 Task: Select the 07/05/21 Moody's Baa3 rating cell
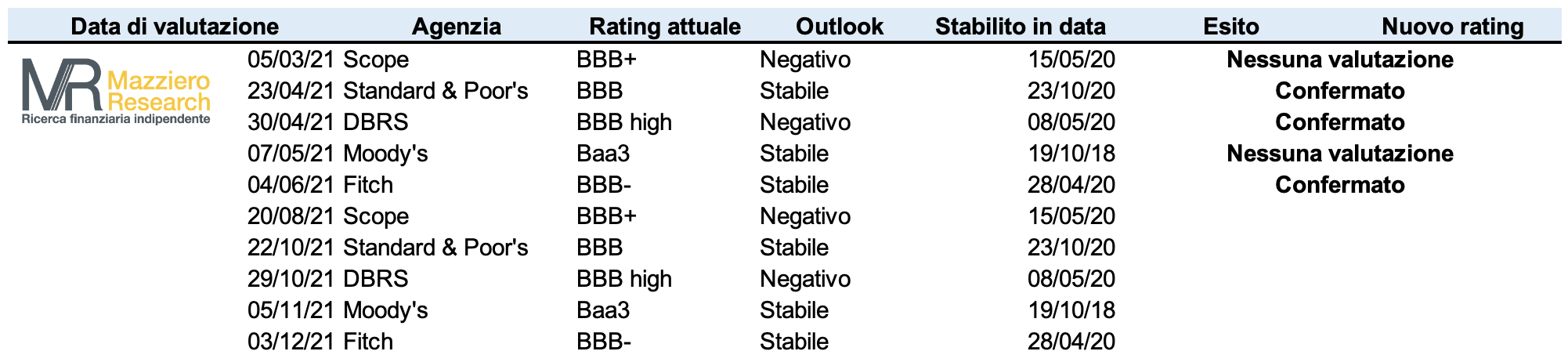(x=603, y=154)
